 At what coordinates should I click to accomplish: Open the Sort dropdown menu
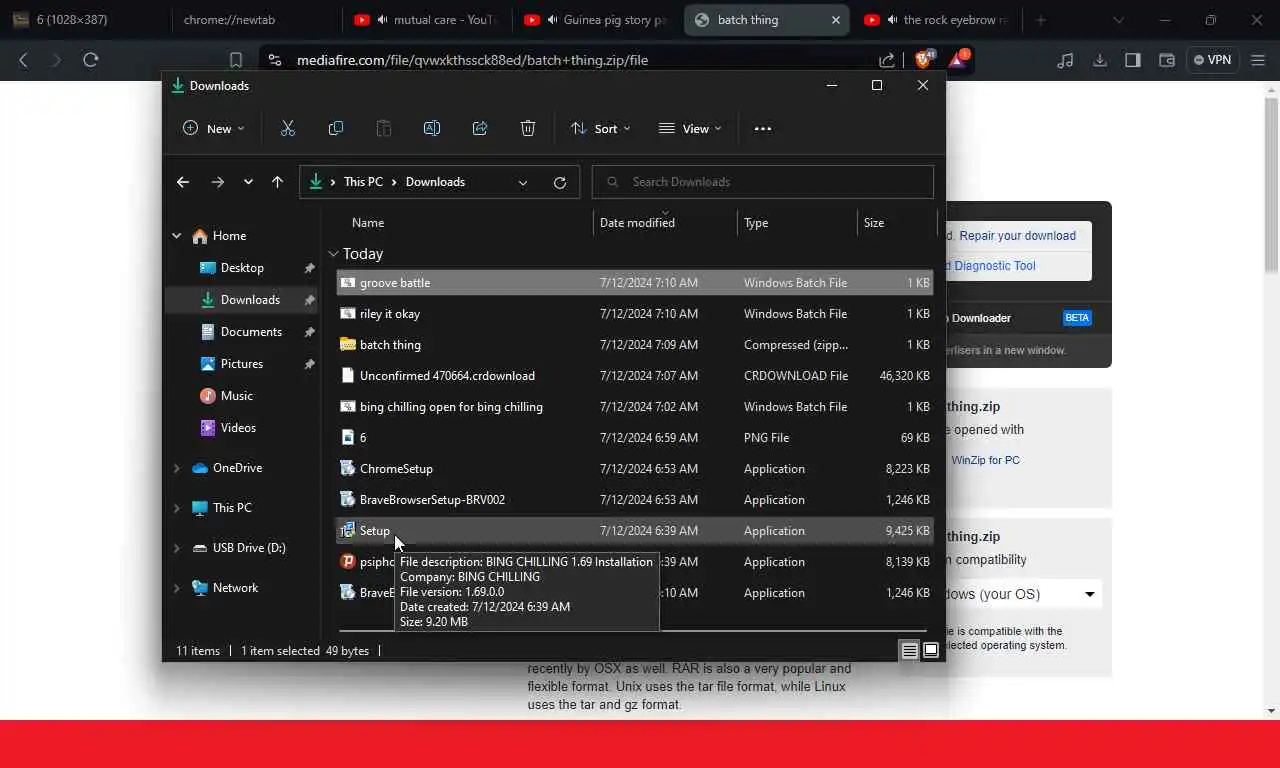click(600, 128)
